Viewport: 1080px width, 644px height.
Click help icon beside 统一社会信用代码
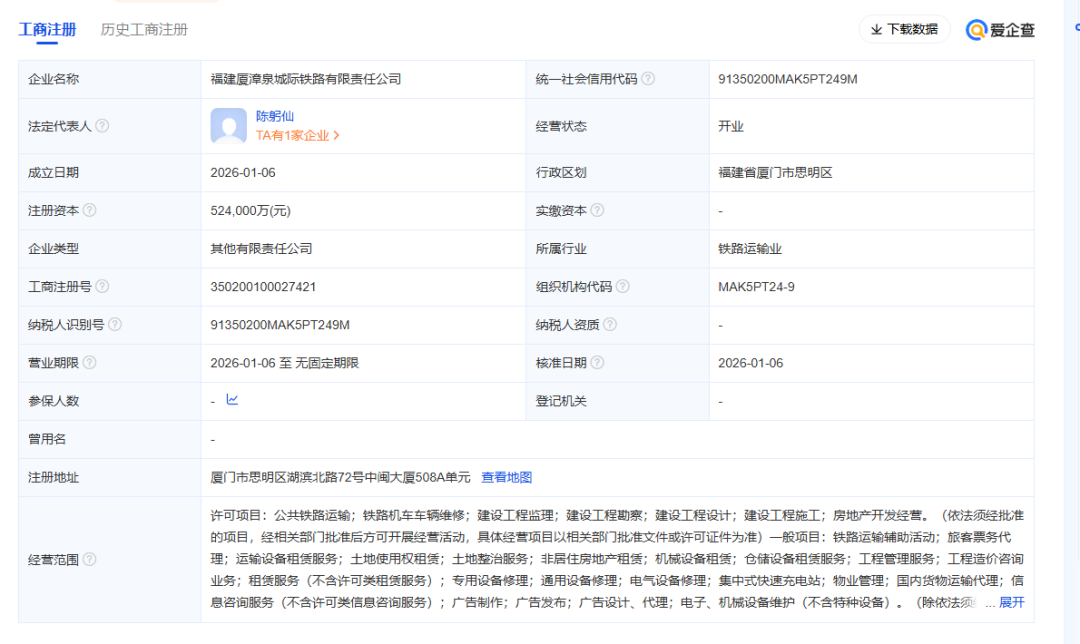(648, 79)
